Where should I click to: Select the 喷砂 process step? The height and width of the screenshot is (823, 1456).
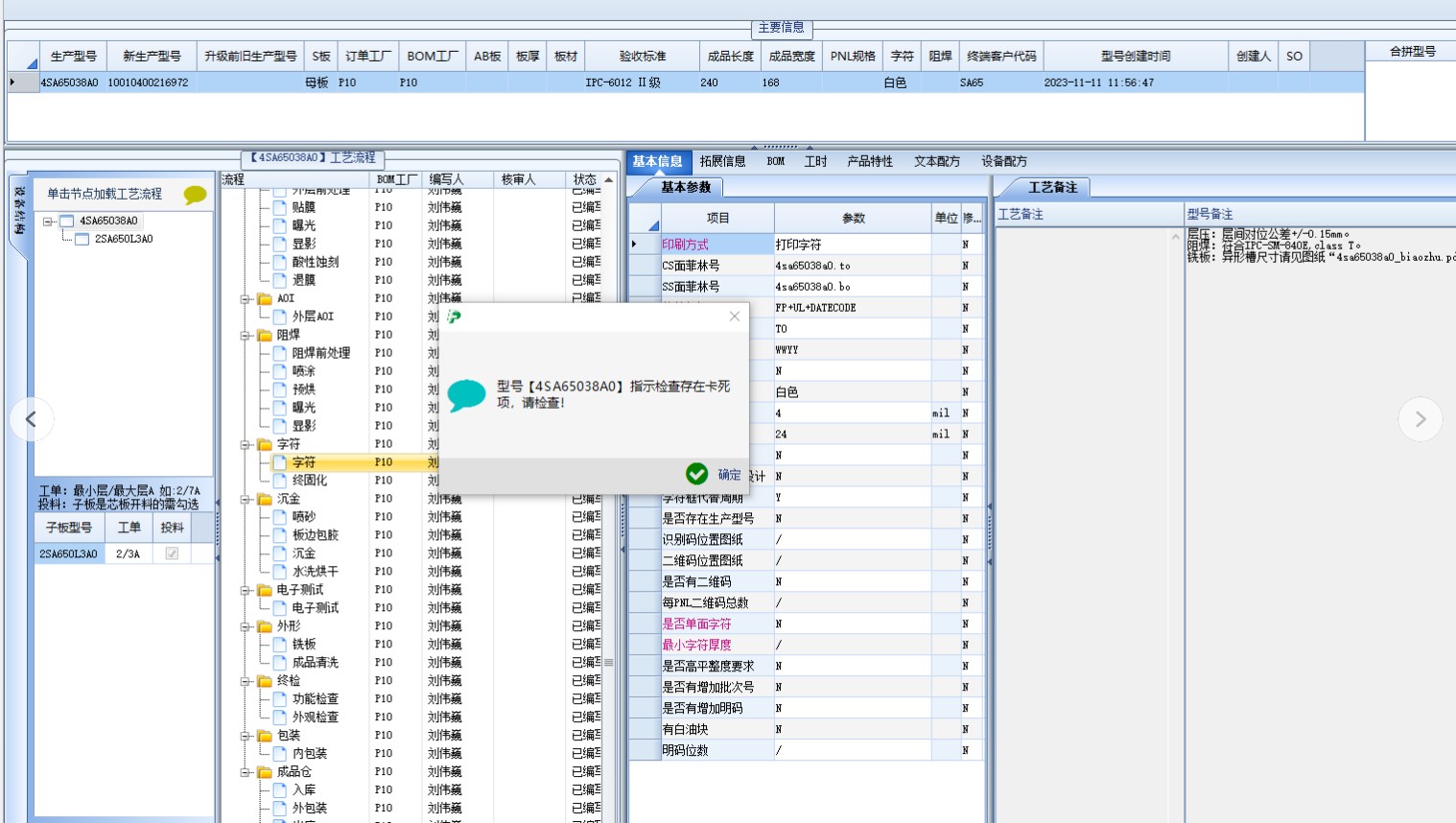coord(303,517)
